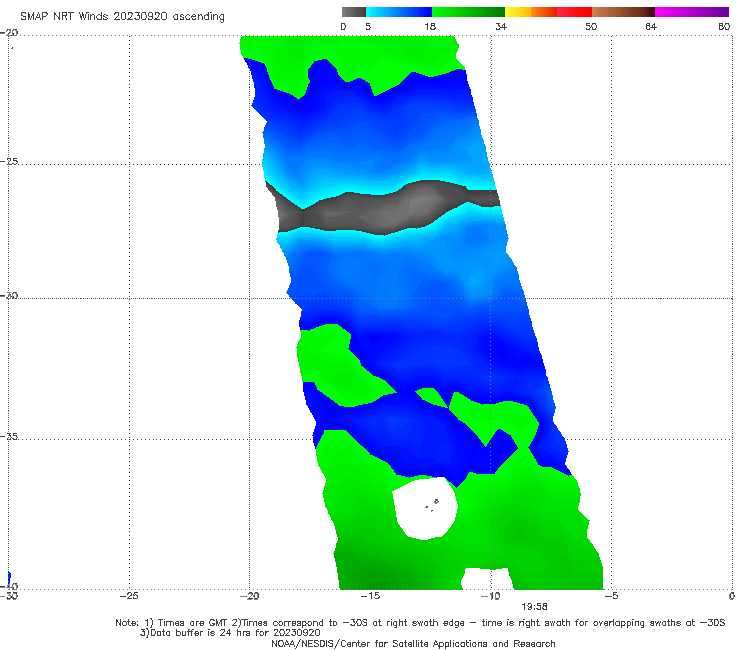The image size is (740, 650).
Task: Click the bottom-axis longitude label -5
Action: click(x=611, y=596)
